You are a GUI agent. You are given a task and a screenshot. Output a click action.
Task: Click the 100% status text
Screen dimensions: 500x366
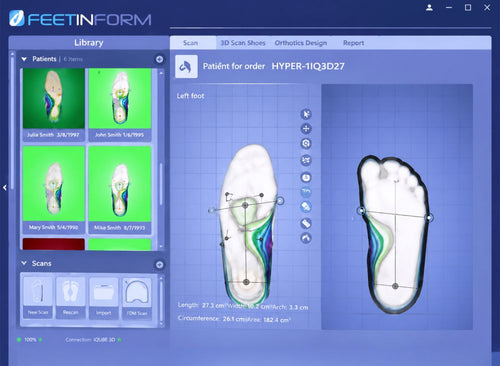click(x=30, y=340)
